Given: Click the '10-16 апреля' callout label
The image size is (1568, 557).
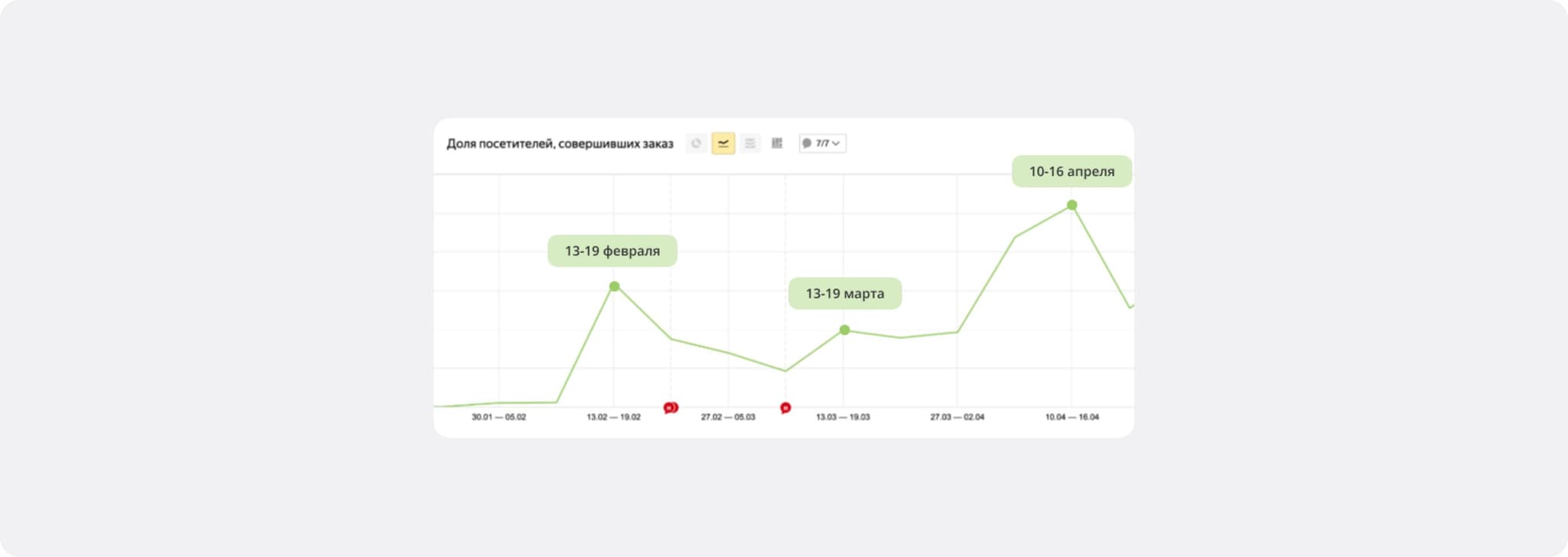Looking at the screenshot, I should [x=1071, y=171].
